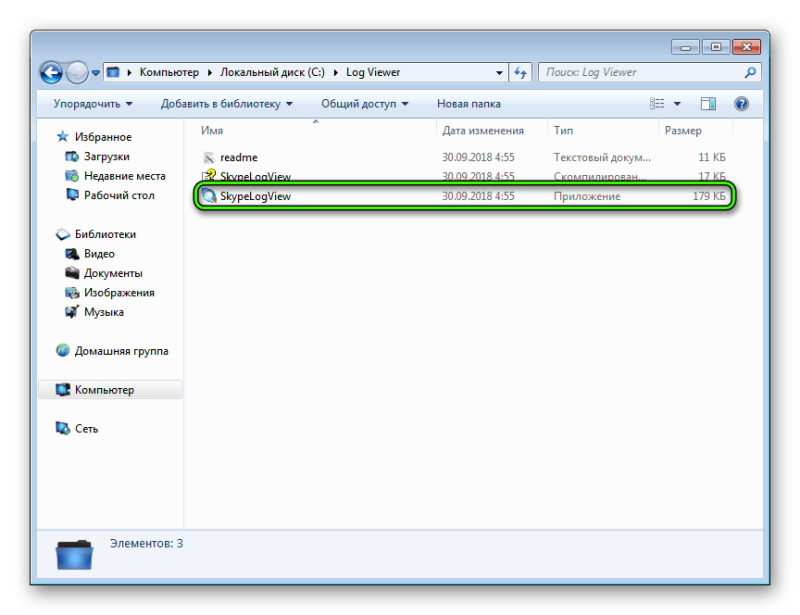The width and height of the screenshot is (800, 615).
Task: Open the Упорядочить menu
Action: tap(93, 104)
